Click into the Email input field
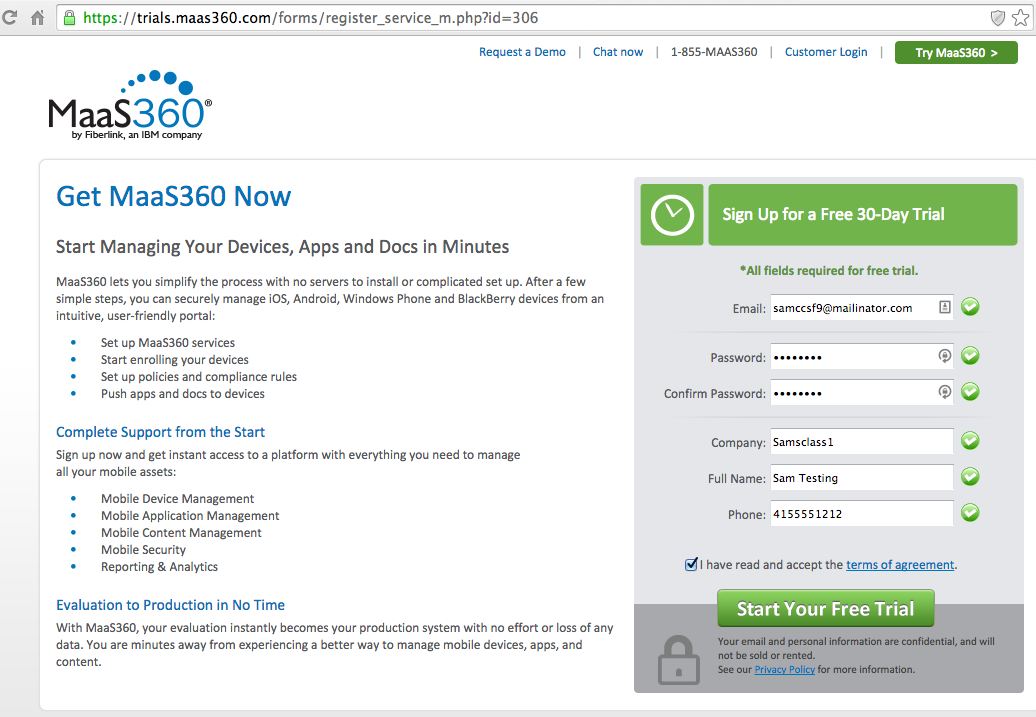 [862, 307]
